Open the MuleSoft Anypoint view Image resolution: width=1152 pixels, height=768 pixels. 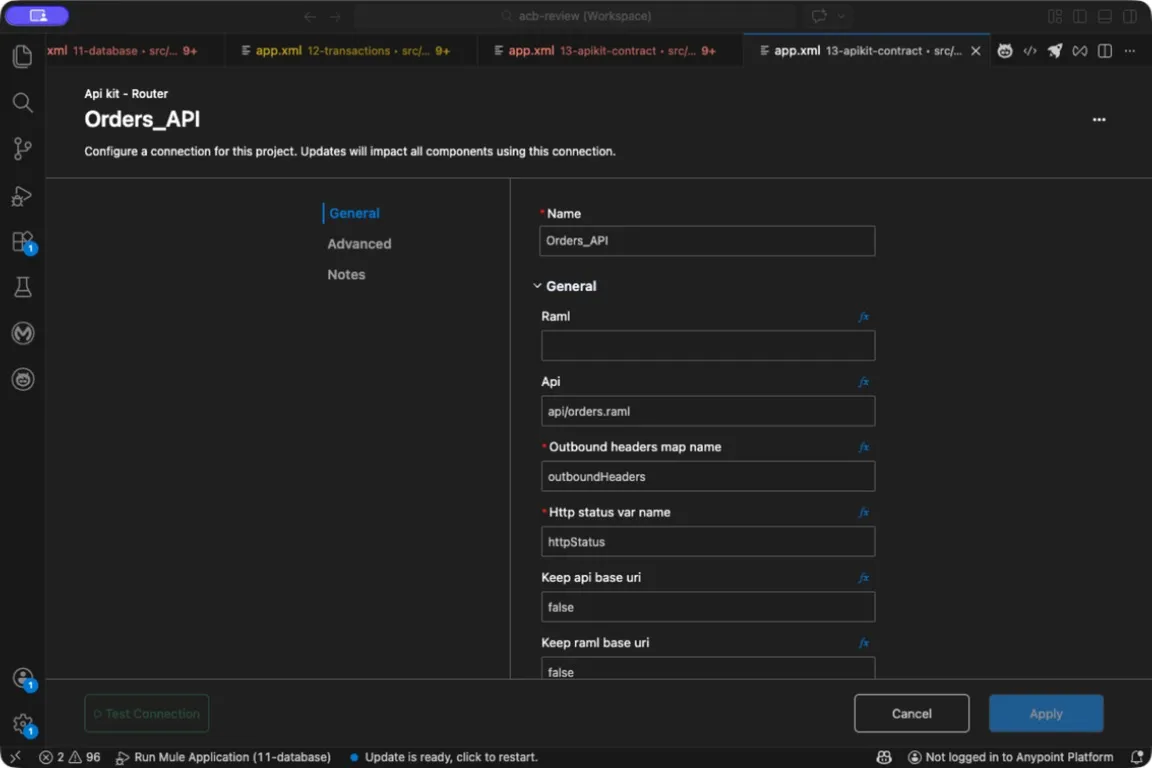22,334
